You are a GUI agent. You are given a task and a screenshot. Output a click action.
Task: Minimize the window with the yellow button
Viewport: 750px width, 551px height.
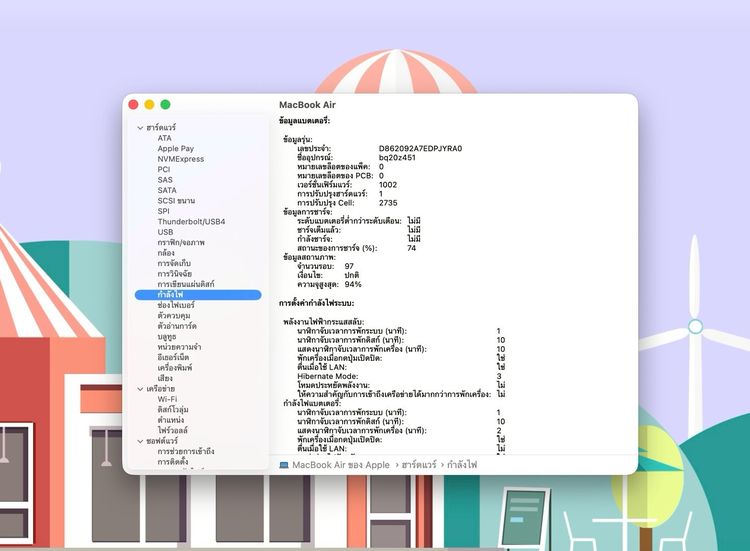[149, 104]
